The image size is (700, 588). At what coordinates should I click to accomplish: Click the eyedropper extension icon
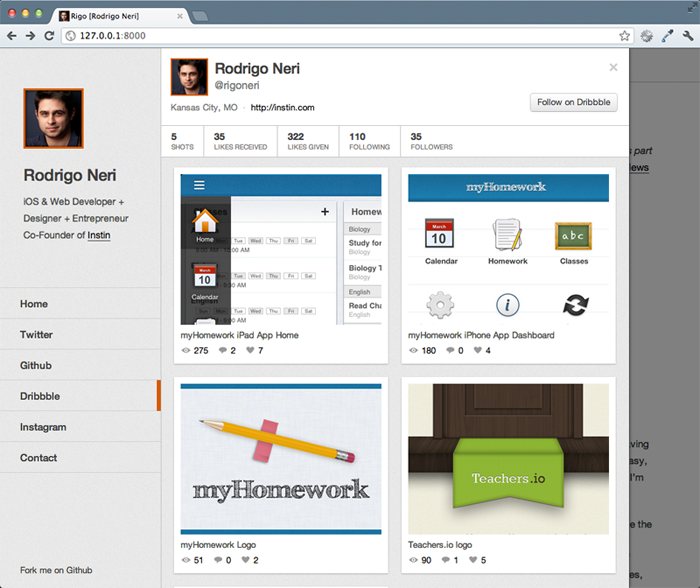click(667, 36)
